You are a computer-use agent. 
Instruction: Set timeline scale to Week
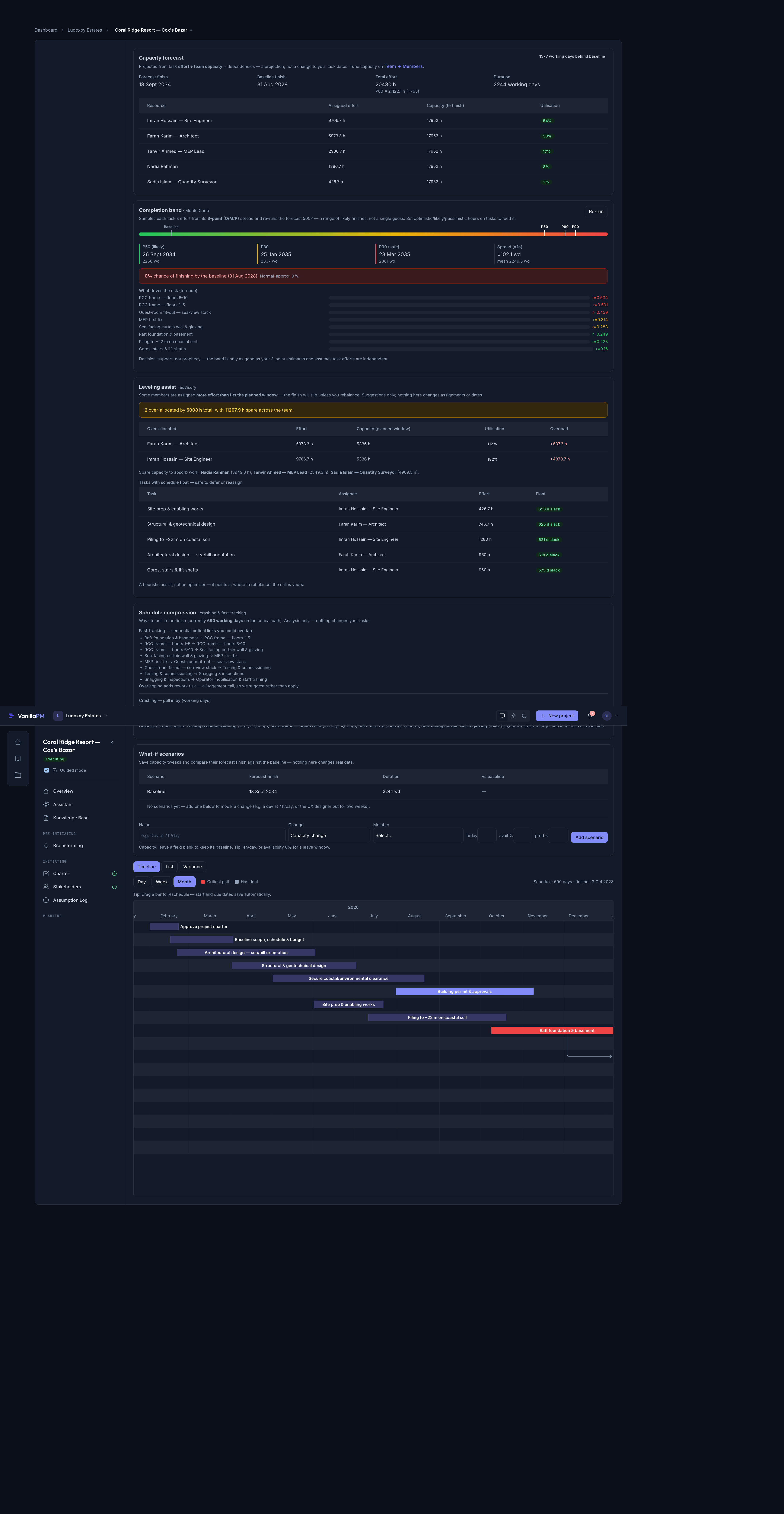(x=162, y=882)
